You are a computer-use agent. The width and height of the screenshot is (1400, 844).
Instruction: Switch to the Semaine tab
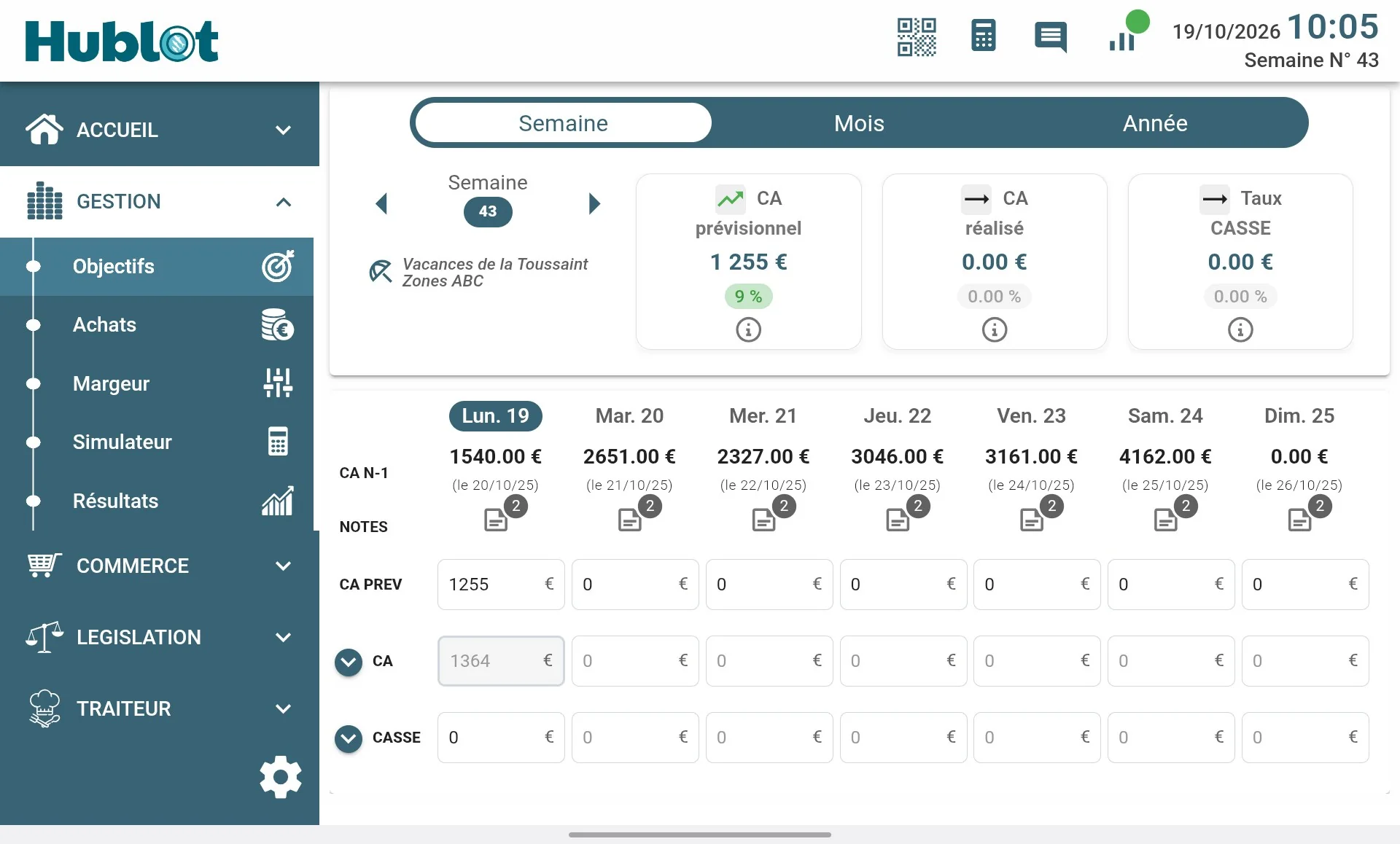coord(564,122)
